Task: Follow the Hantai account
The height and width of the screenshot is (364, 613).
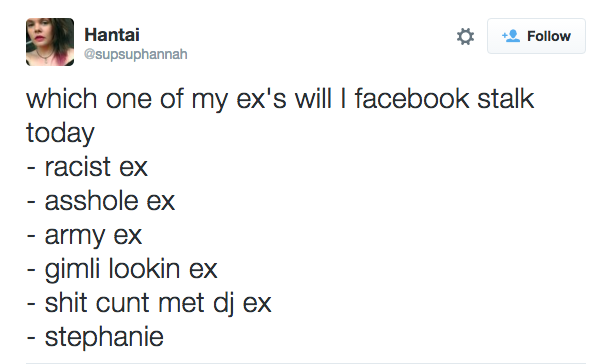Action: tap(536, 36)
